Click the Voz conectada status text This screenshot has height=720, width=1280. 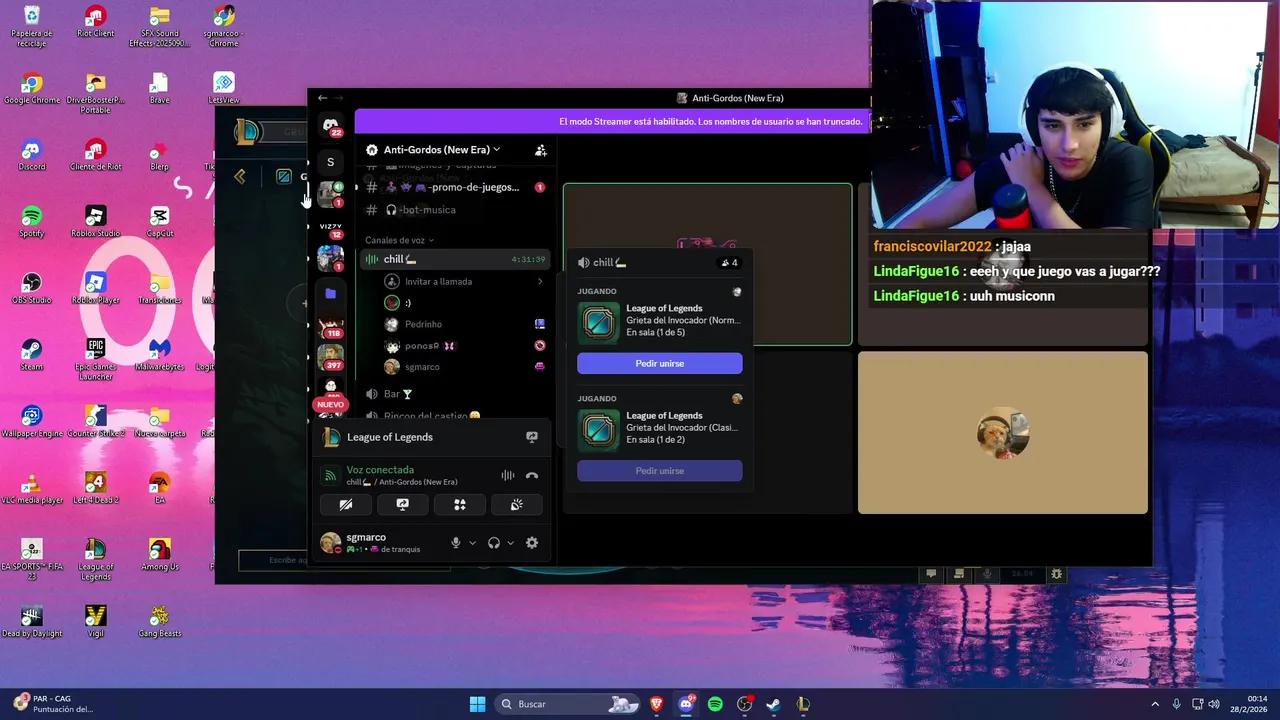380,470
